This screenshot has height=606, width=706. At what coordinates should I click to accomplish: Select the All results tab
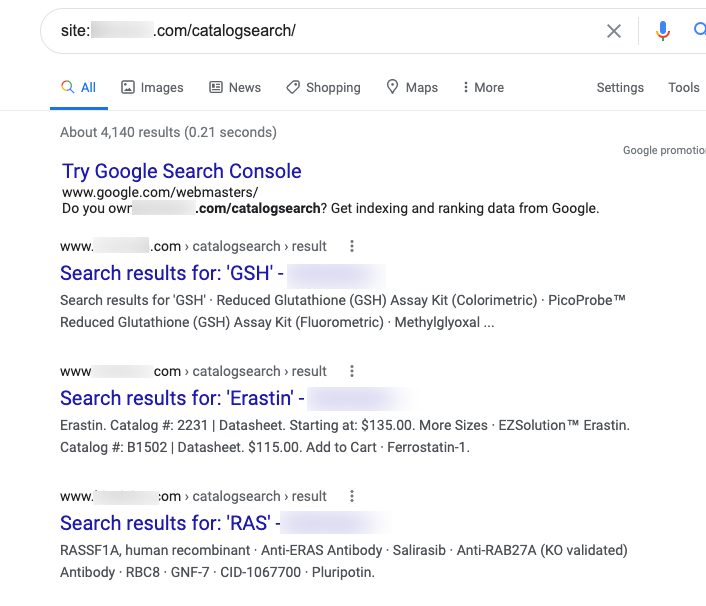[79, 88]
